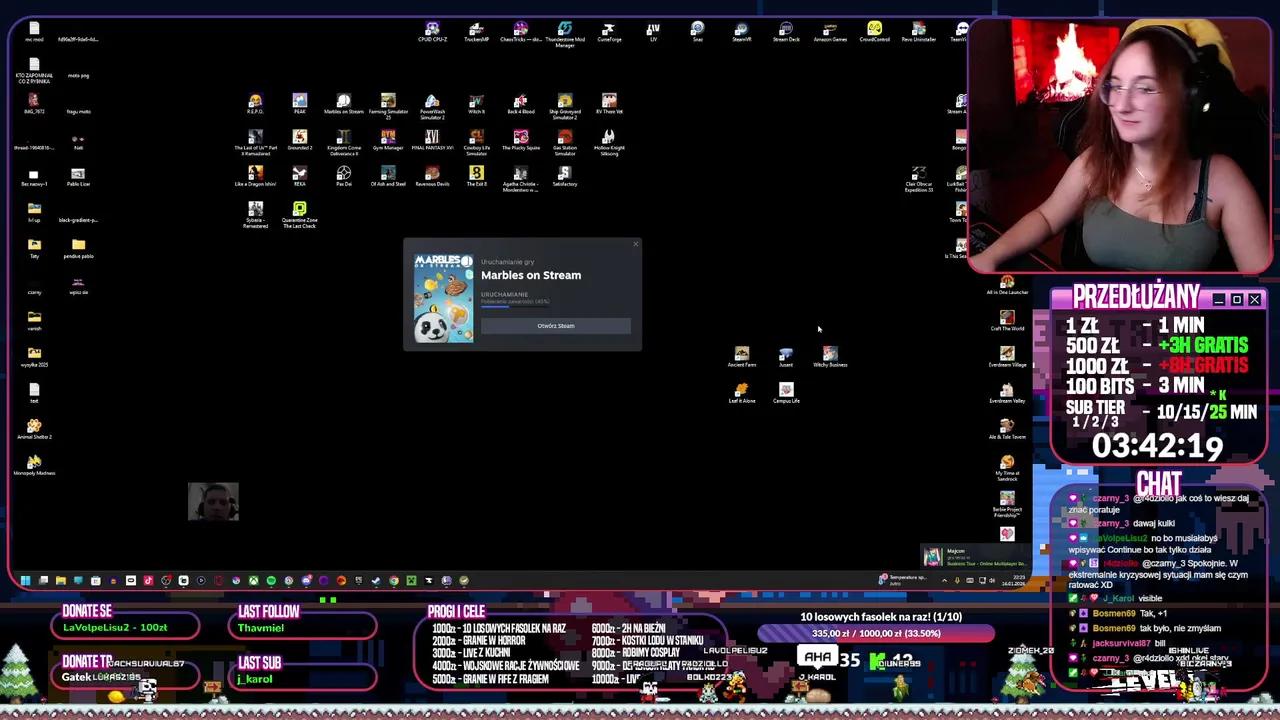Select My Time at Sandrock icon
The image size is (1280, 720).
[x=1007, y=467]
